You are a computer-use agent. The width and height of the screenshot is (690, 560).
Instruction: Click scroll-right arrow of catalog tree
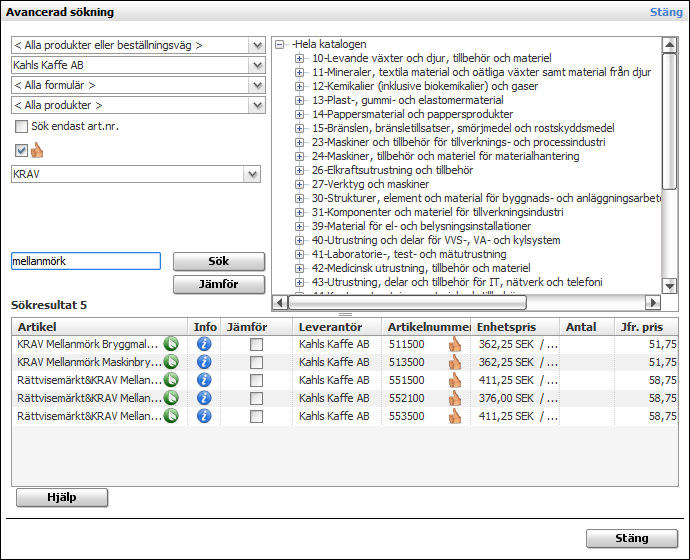click(x=653, y=303)
